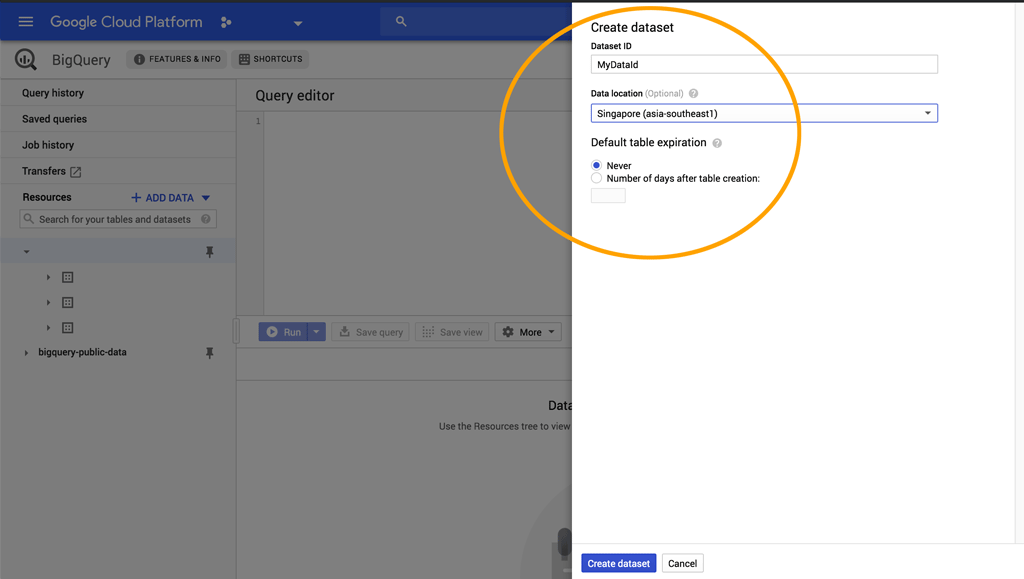The width and height of the screenshot is (1024, 579).
Task: Expand the first dataset in tree
Action: click(48, 277)
